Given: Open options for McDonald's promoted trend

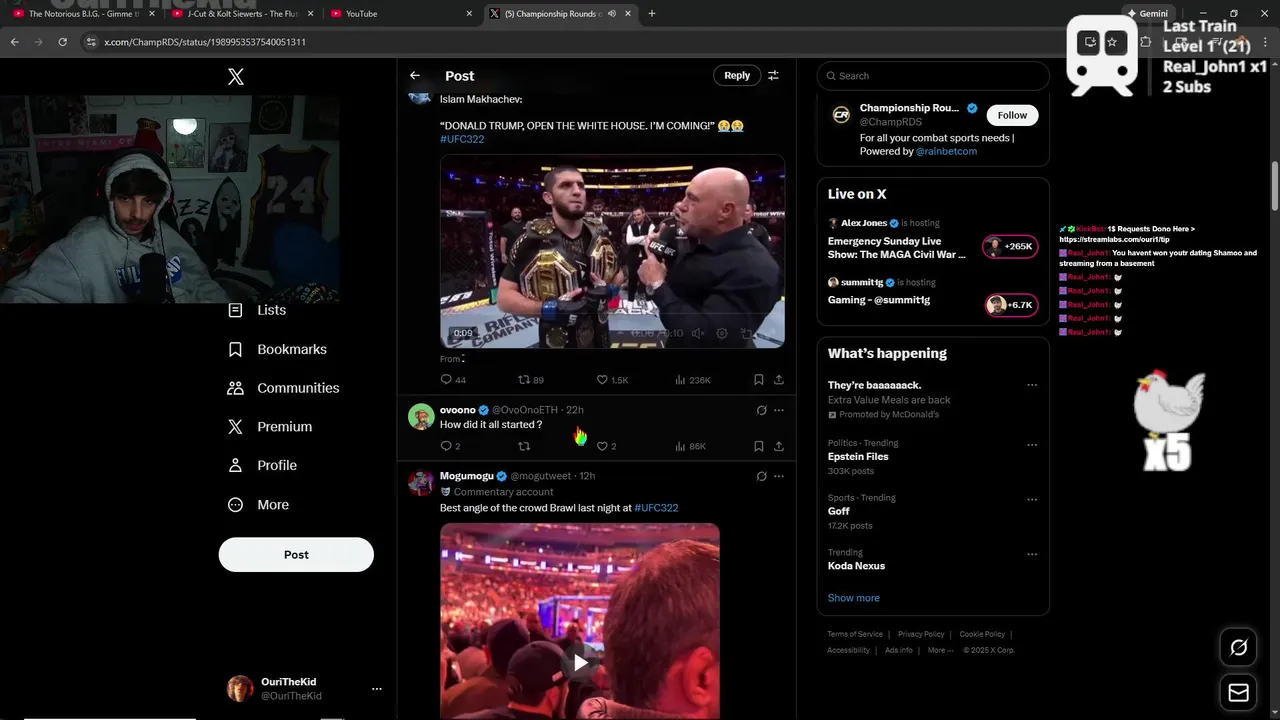Looking at the screenshot, I should pyautogui.click(x=1032, y=385).
